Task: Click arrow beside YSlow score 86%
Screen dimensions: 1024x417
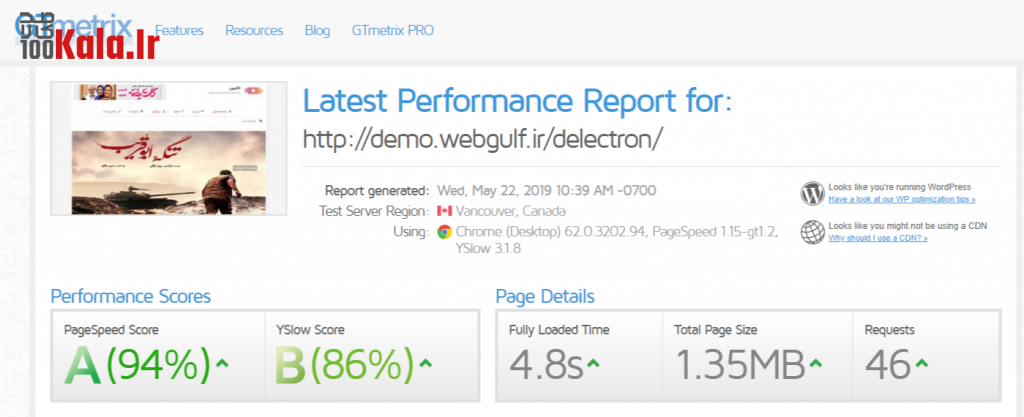Action: click(x=427, y=362)
